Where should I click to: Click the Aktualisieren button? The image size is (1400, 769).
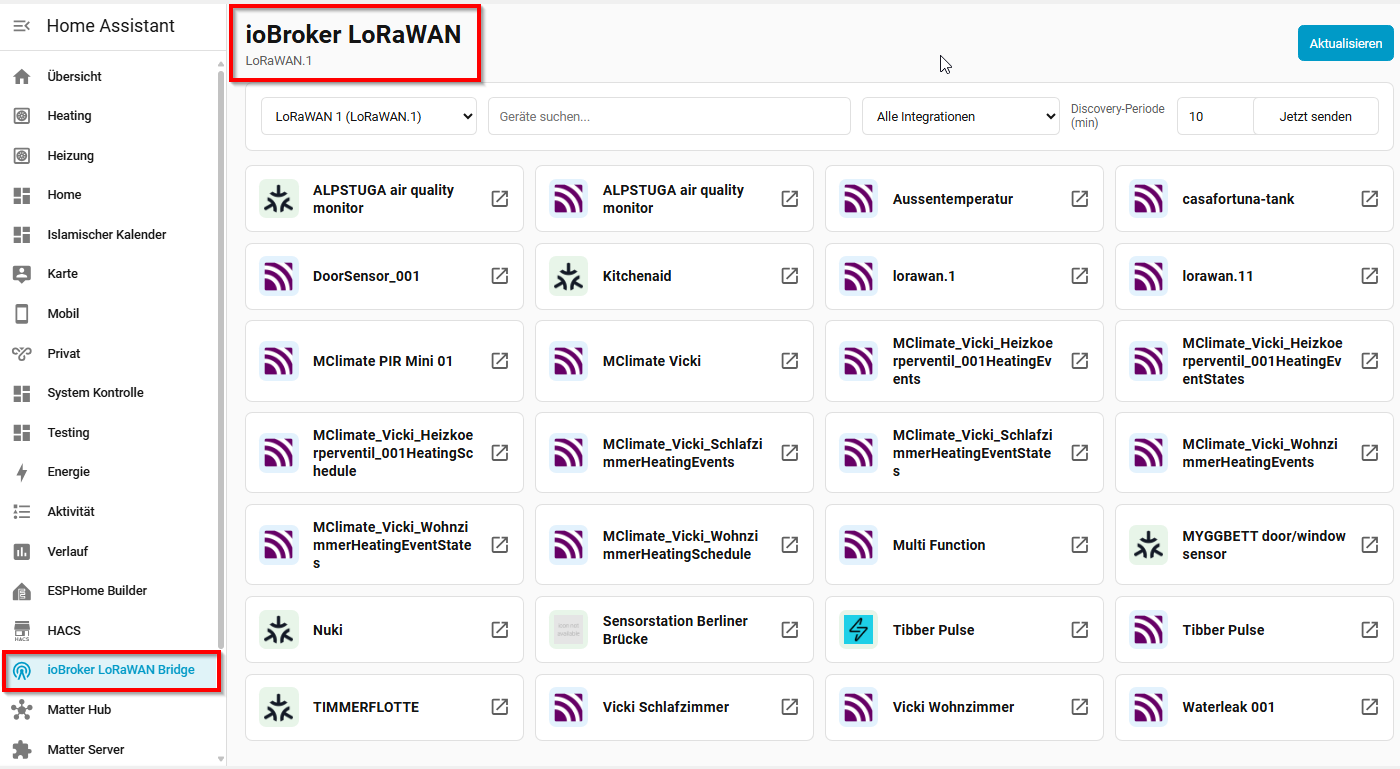coord(1345,44)
